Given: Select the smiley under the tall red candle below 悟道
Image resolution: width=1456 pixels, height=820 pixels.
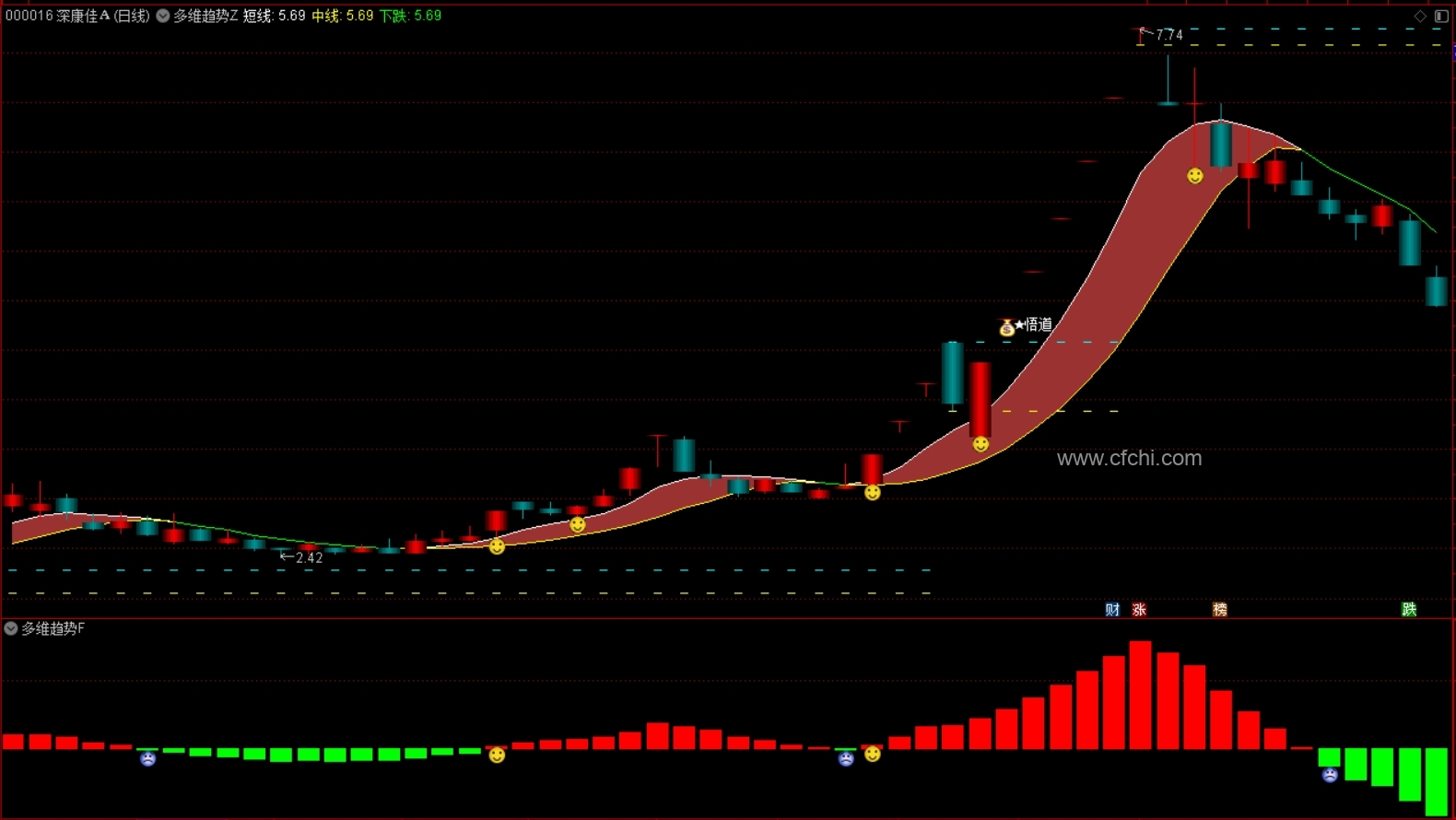Looking at the screenshot, I should (x=980, y=444).
